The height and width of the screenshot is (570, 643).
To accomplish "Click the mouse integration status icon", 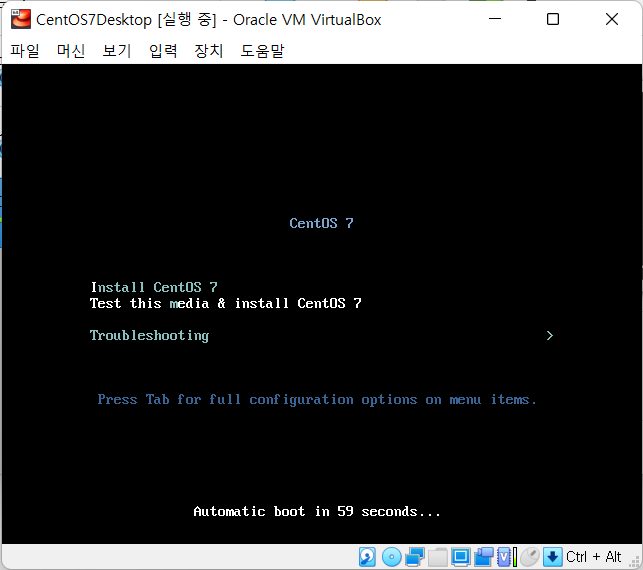I will pos(530,557).
